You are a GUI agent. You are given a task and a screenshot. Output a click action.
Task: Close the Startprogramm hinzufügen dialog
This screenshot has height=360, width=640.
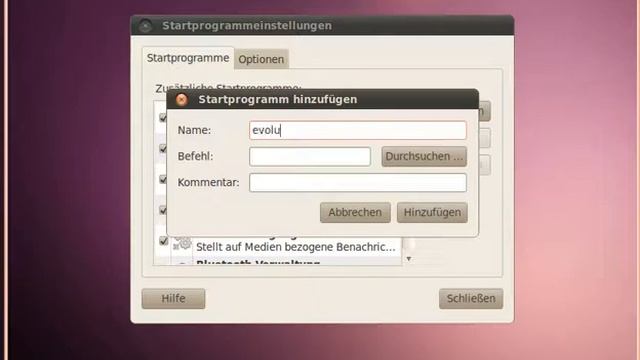pyautogui.click(x=182, y=100)
